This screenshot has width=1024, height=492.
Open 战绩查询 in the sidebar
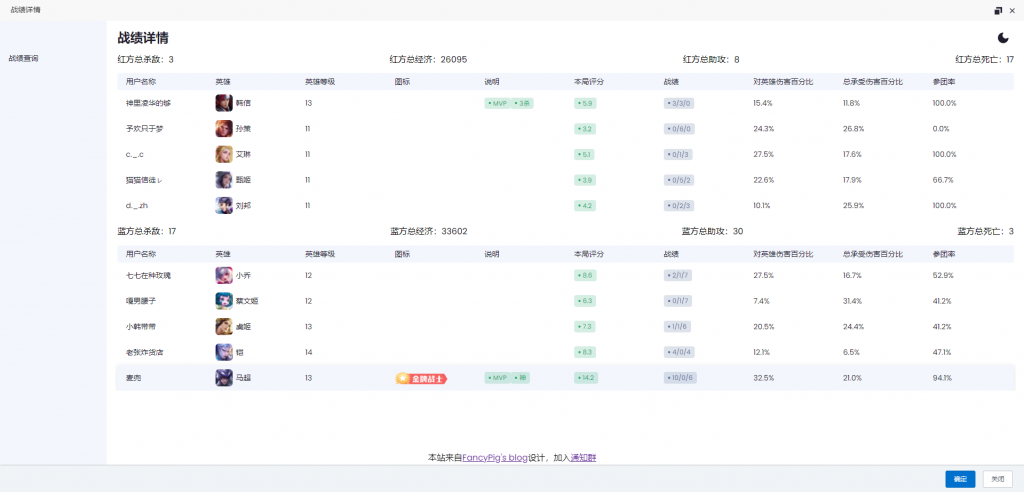tap(24, 58)
